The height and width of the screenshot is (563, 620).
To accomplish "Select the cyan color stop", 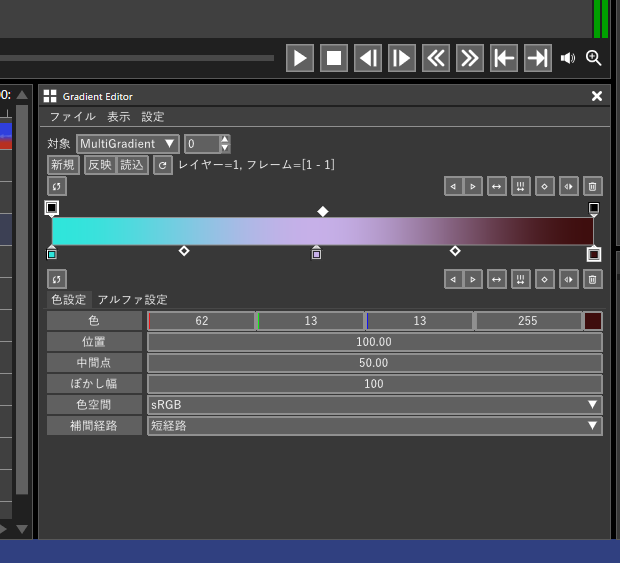I will pyautogui.click(x=52, y=253).
